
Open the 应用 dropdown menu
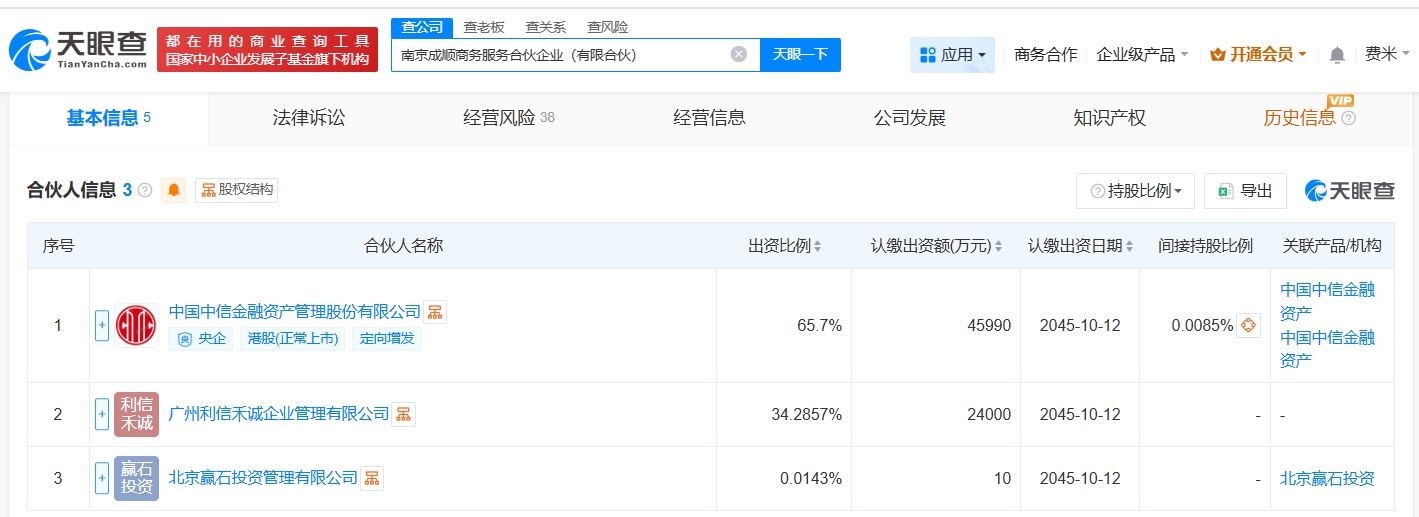point(952,55)
